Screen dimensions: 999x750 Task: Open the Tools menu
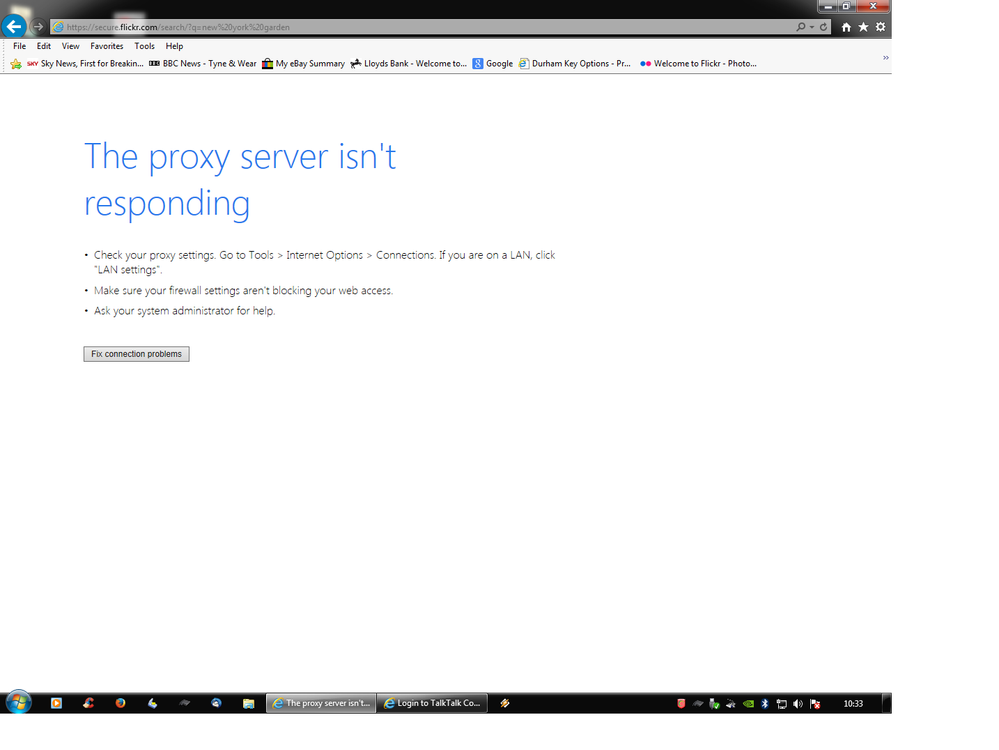click(145, 46)
